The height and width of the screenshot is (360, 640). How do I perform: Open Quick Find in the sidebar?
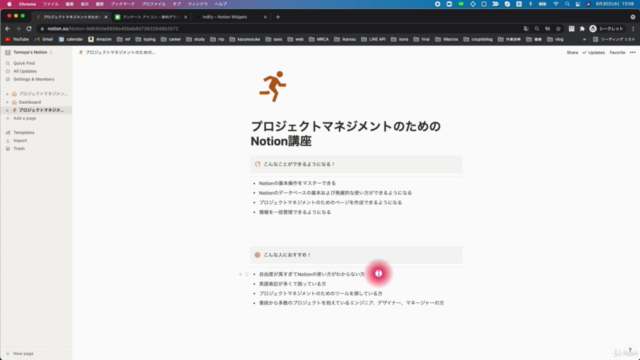tap(24, 63)
